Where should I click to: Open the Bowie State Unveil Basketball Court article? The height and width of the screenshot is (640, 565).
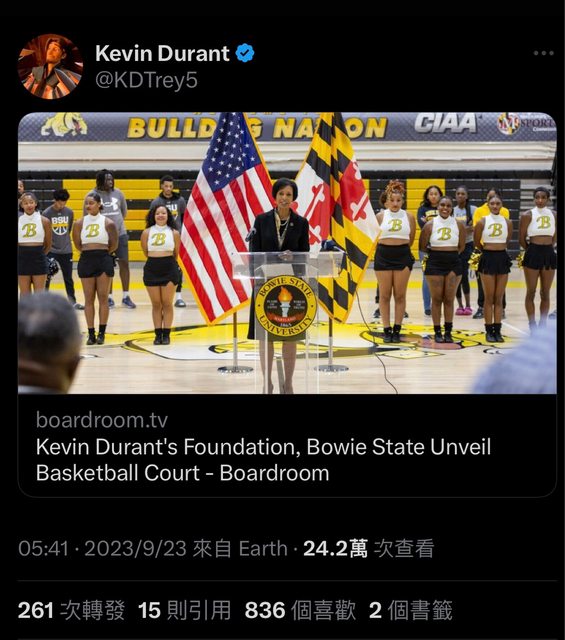[263, 460]
